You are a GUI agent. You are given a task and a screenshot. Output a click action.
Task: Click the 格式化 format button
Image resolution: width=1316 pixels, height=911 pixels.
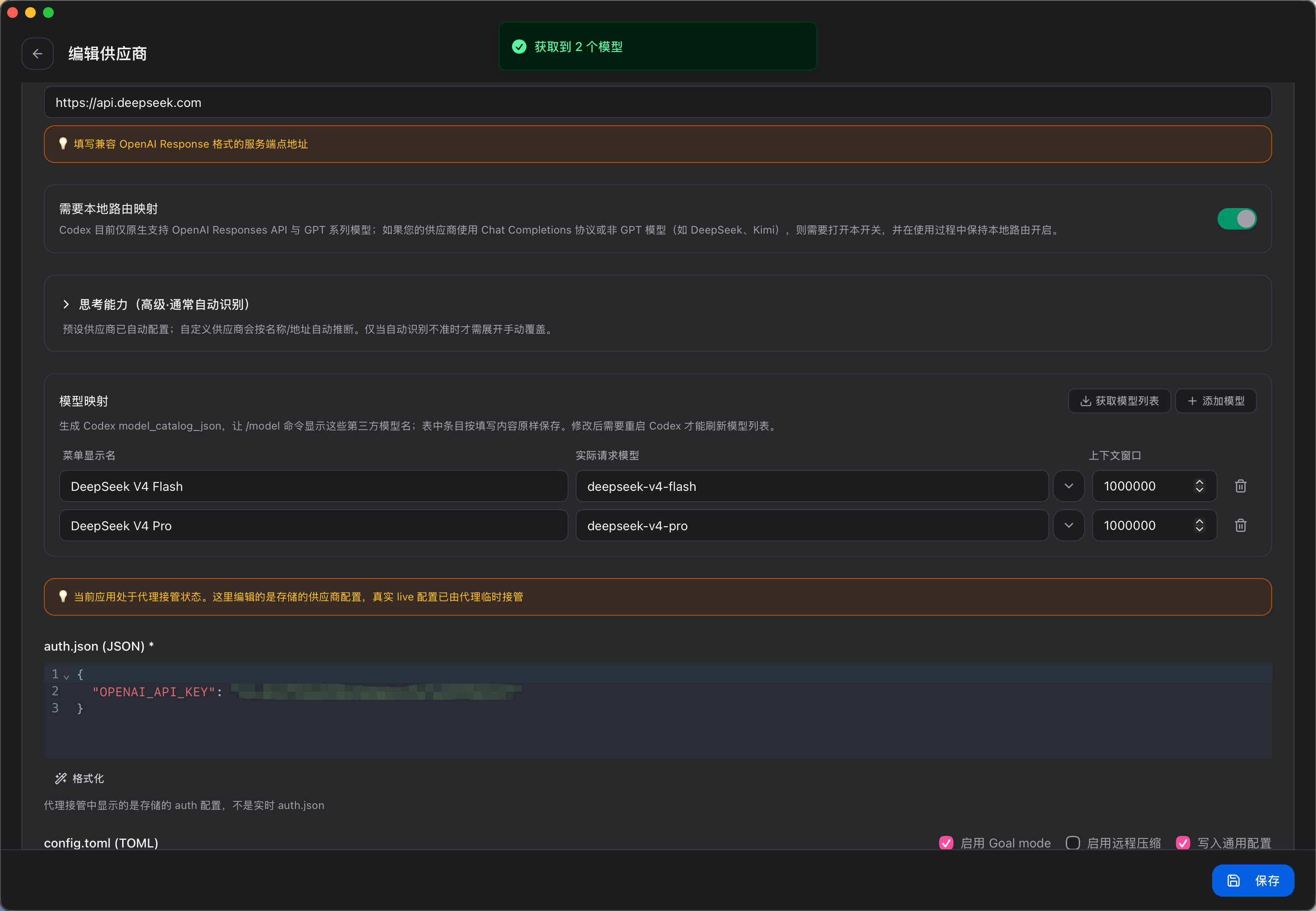pyautogui.click(x=79, y=779)
